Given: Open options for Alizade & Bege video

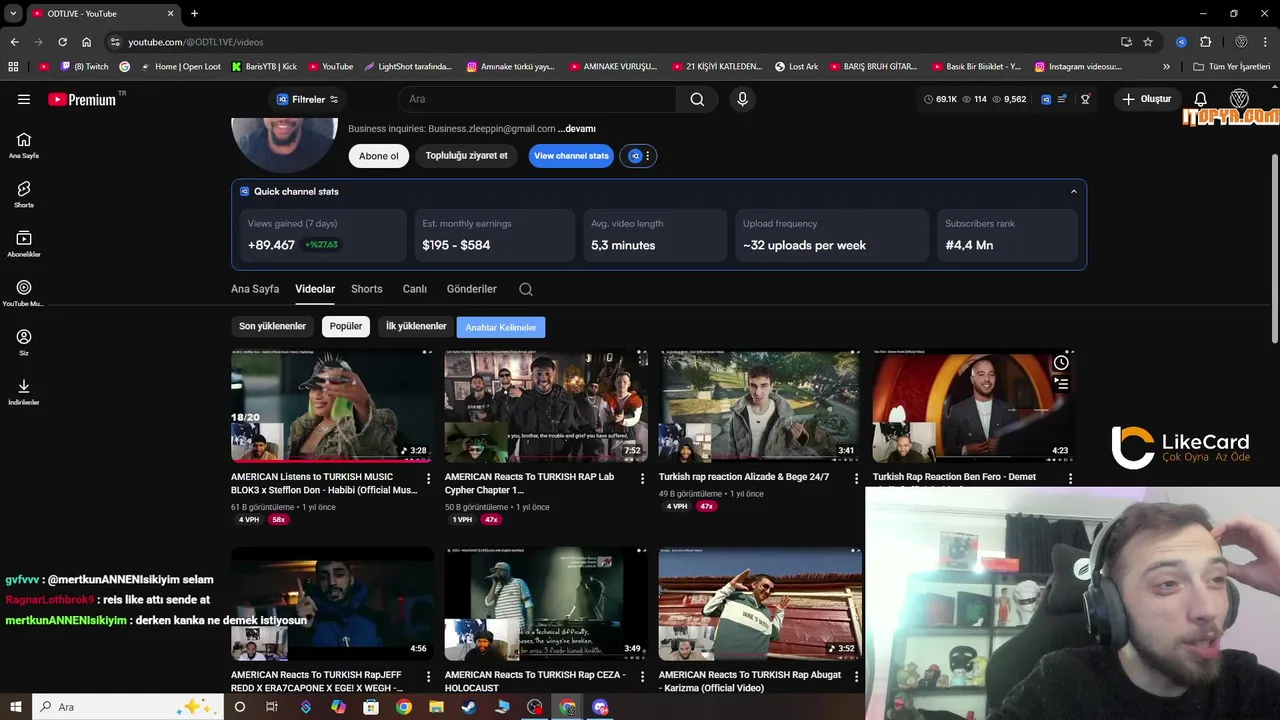Looking at the screenshot, I should (856, 479).
